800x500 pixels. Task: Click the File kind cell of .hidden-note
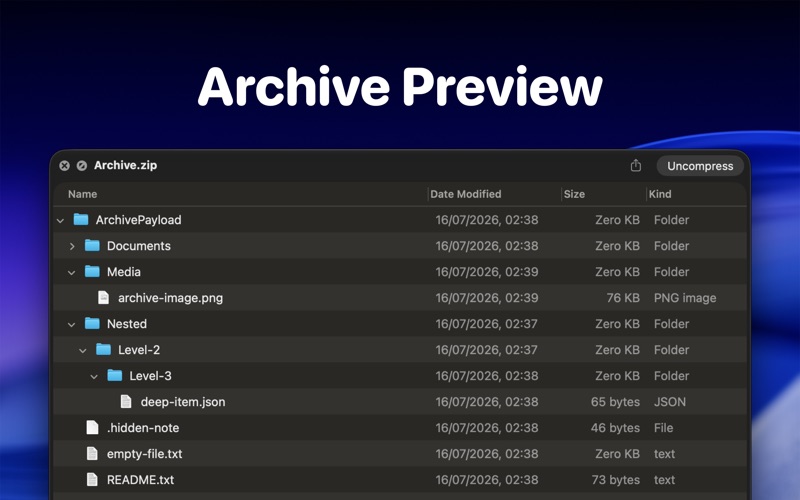[663, 428]
